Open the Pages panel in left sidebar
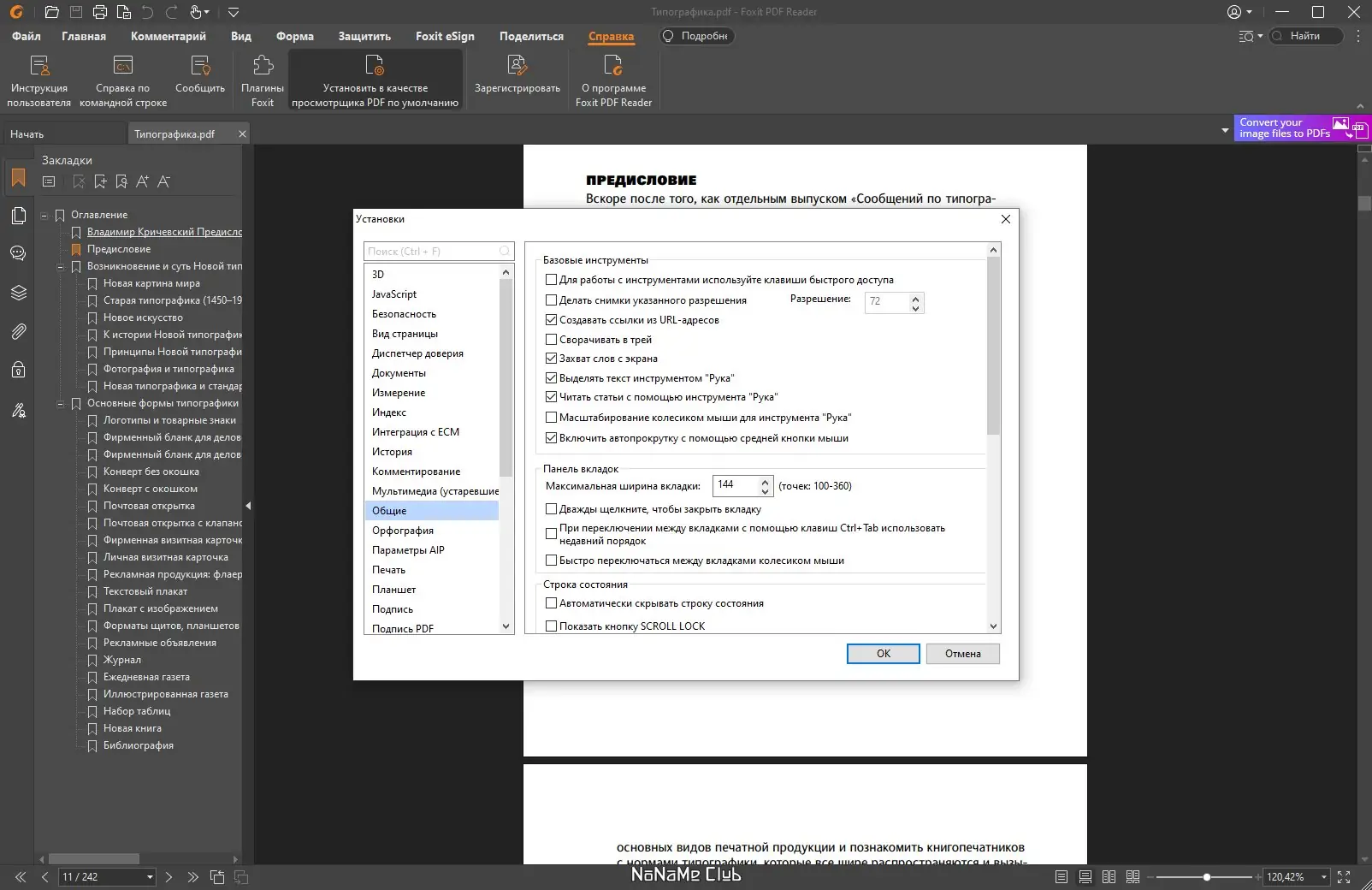1372x890 pixels. tap(18, 216)
